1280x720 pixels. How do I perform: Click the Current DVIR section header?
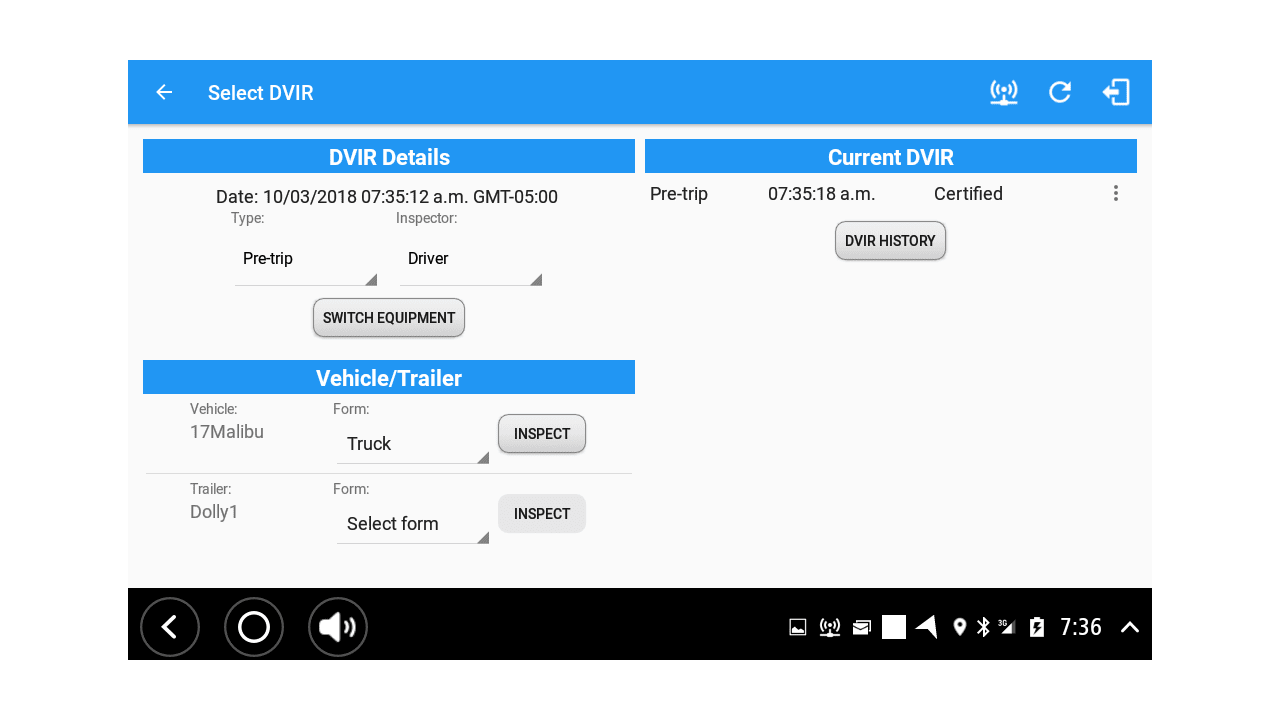891,157
